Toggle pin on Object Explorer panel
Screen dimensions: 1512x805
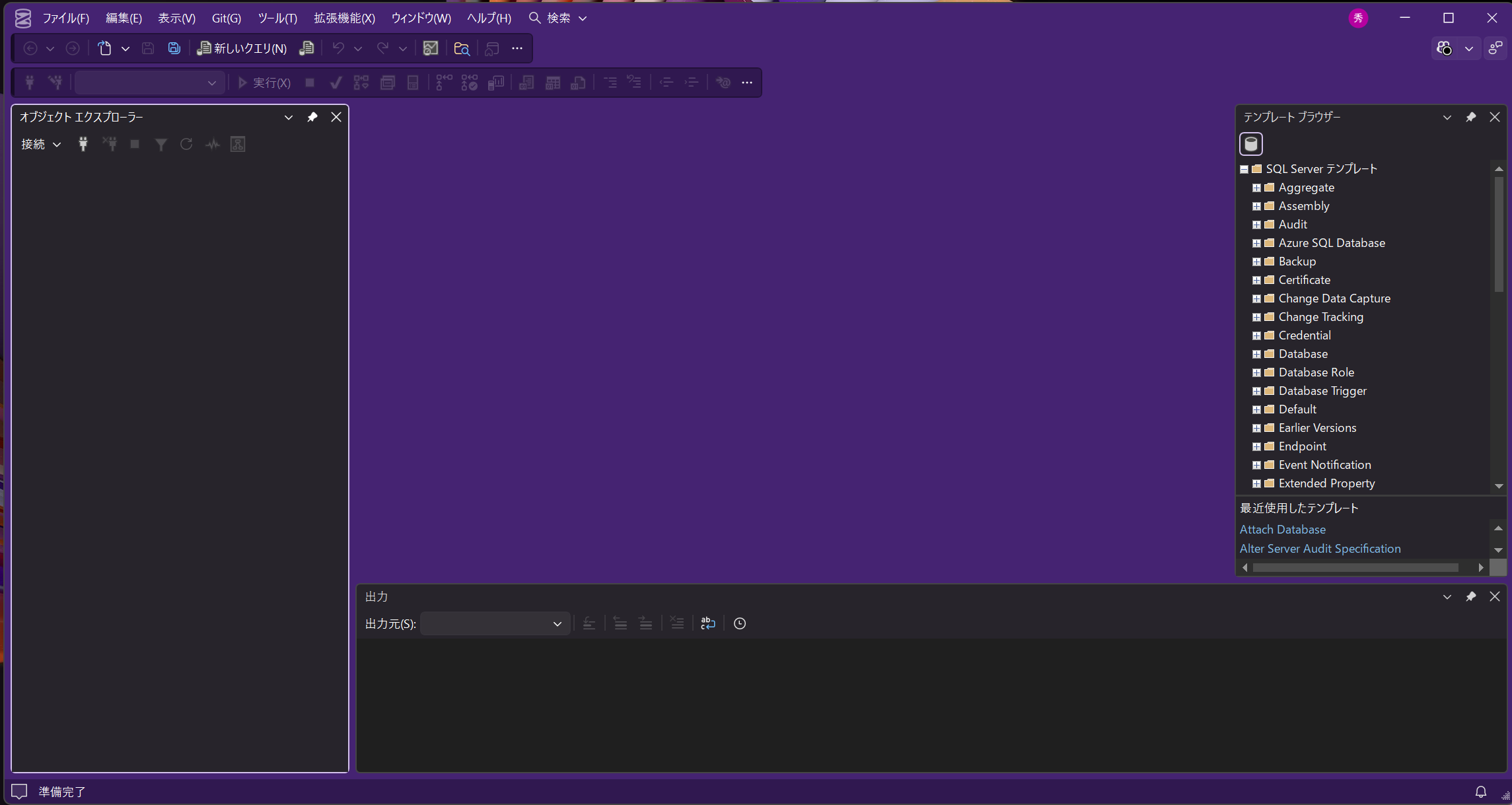click(x=312, y=117)
